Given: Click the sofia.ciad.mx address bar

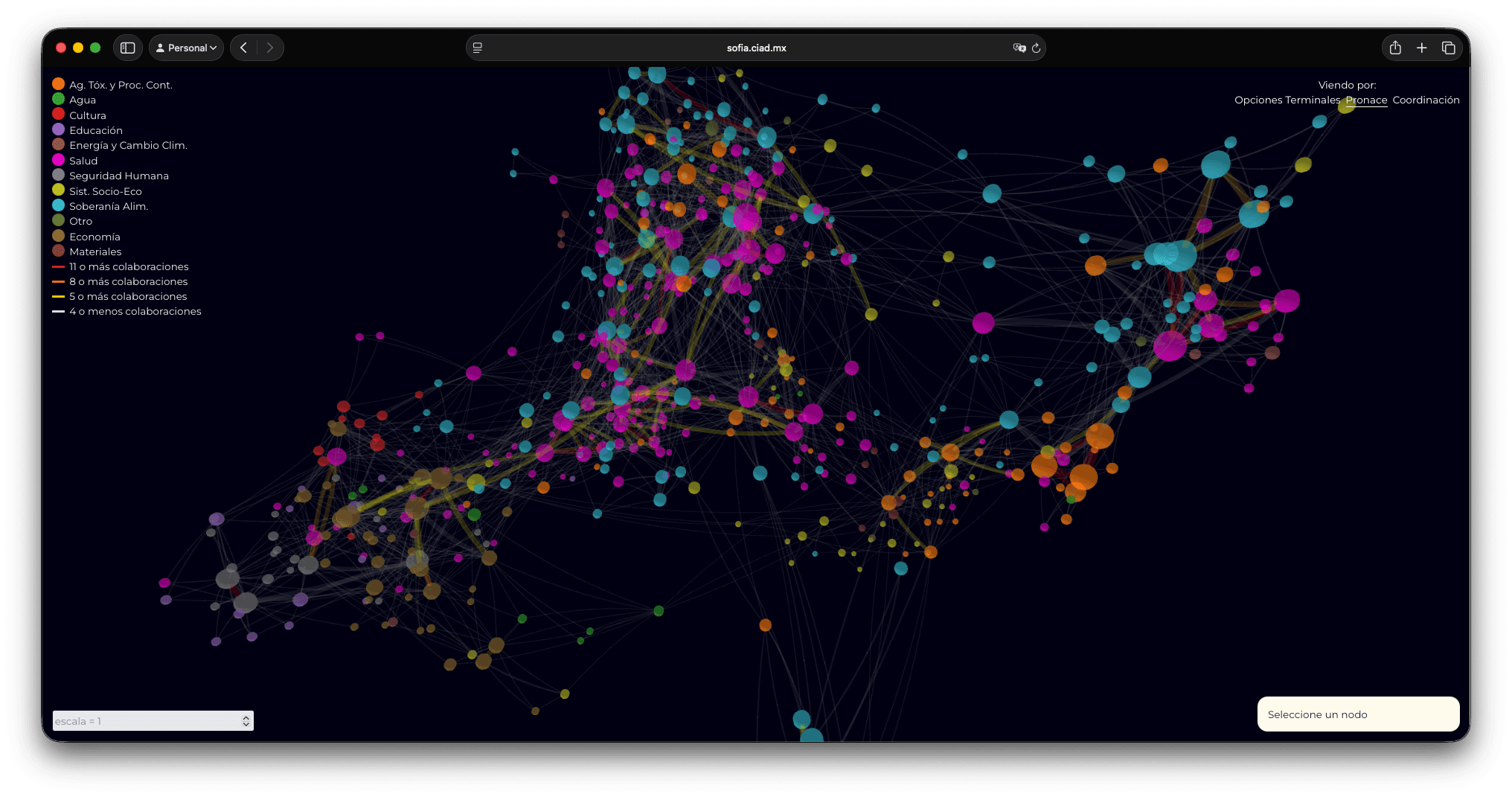Looking at the screenshot, I should point(756,48).
